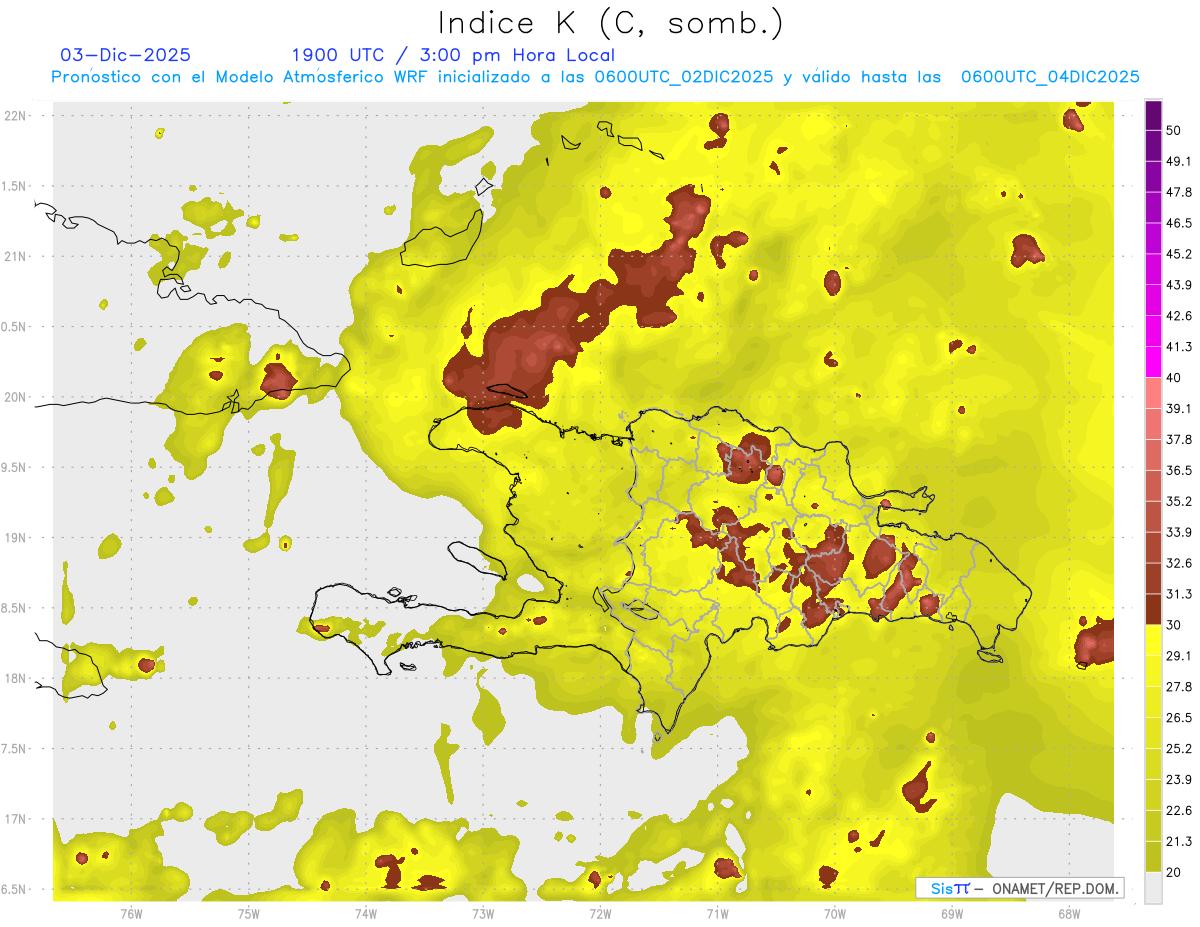Click the "72W" longitude label
The height and width of the screenshot is (927, 1200).
pyautogui.click(x=600, y=914)
